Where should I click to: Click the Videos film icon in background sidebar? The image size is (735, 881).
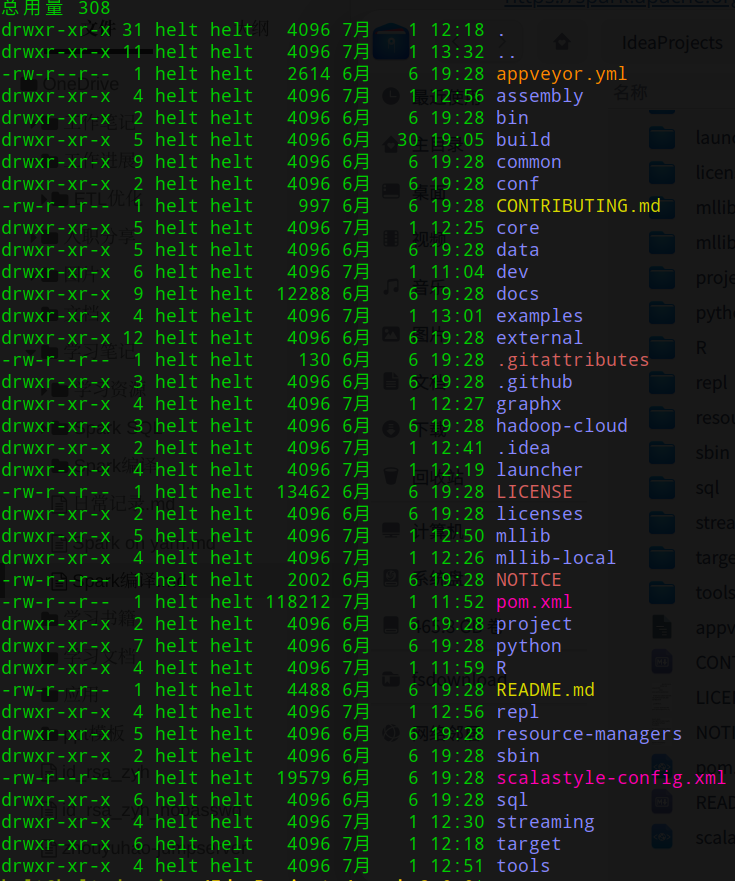click(391, 238)
